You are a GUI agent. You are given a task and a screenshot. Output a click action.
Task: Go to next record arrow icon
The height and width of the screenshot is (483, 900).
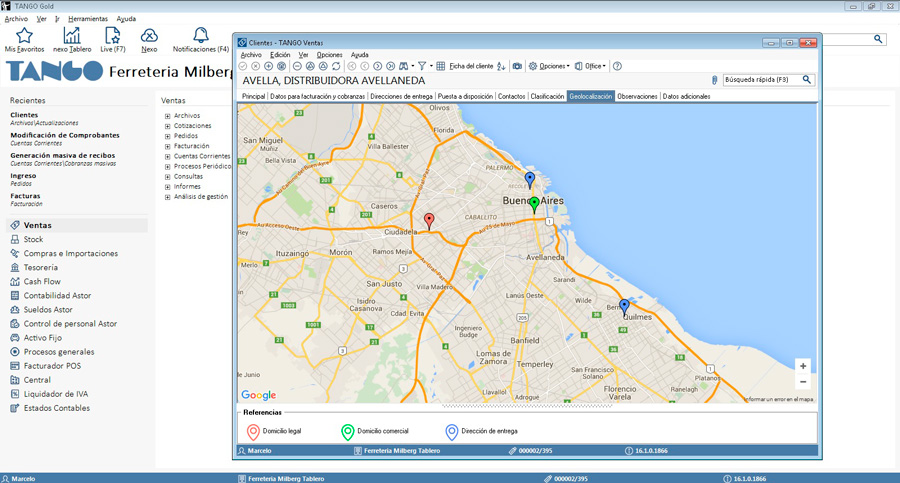point(378,66)
